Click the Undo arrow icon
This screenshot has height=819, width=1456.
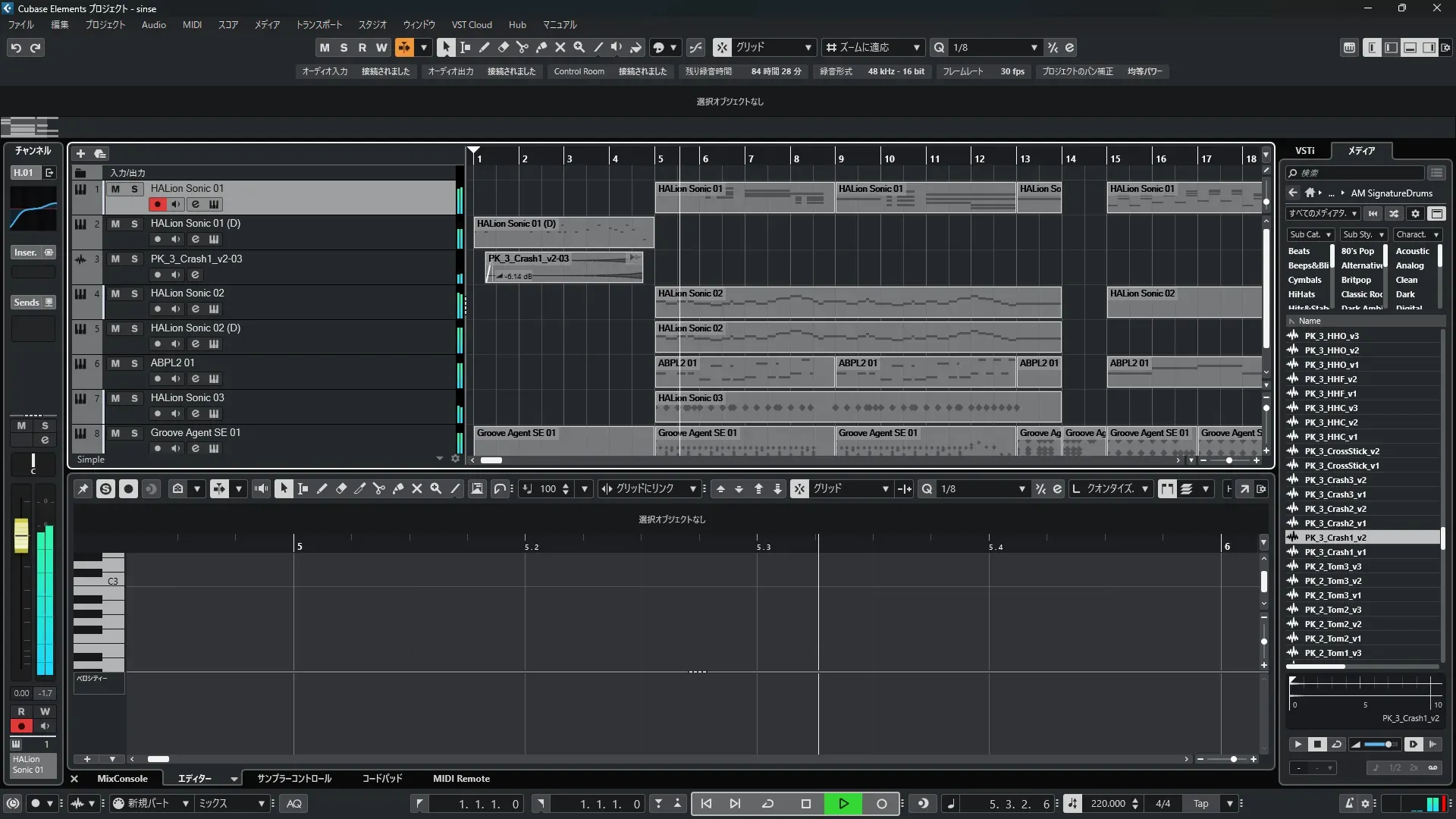(16, 48)
